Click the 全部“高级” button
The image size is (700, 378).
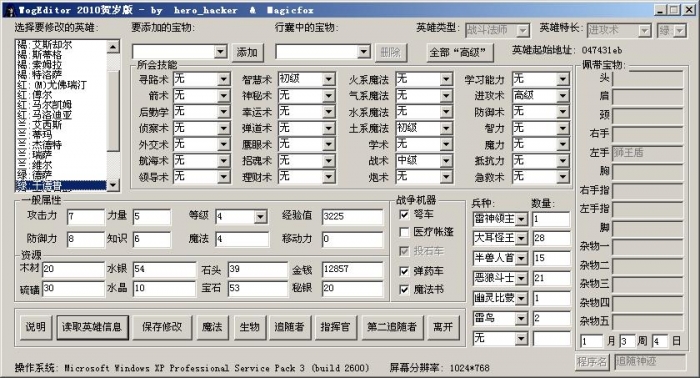pyautogui.click(x=460, y=53)
